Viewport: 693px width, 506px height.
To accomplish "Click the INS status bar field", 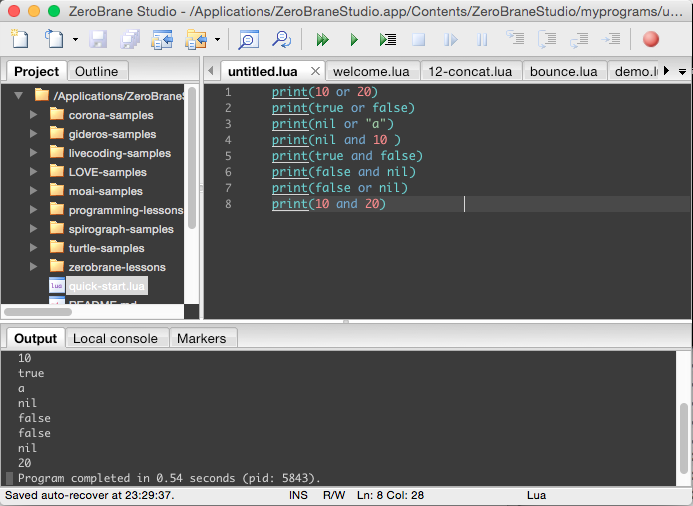I will pos(298,495).
